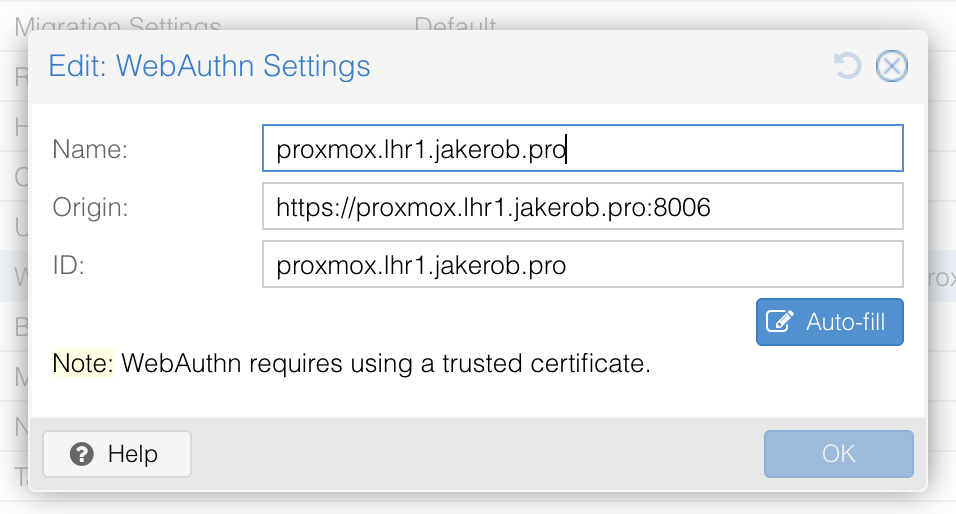Click the question mark help icon
The image size is (956, 514).
pyautogui.click(x=82, y=454)
